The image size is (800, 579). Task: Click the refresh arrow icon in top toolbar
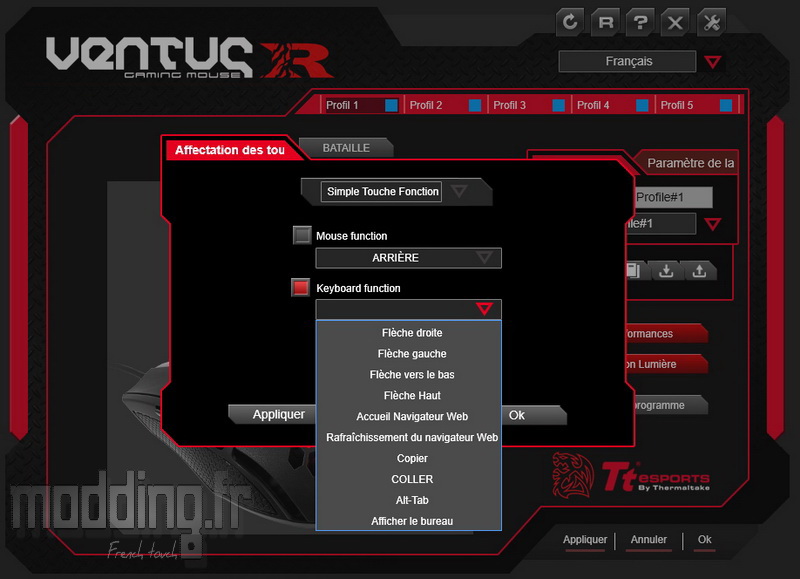(x=569, y=22)
